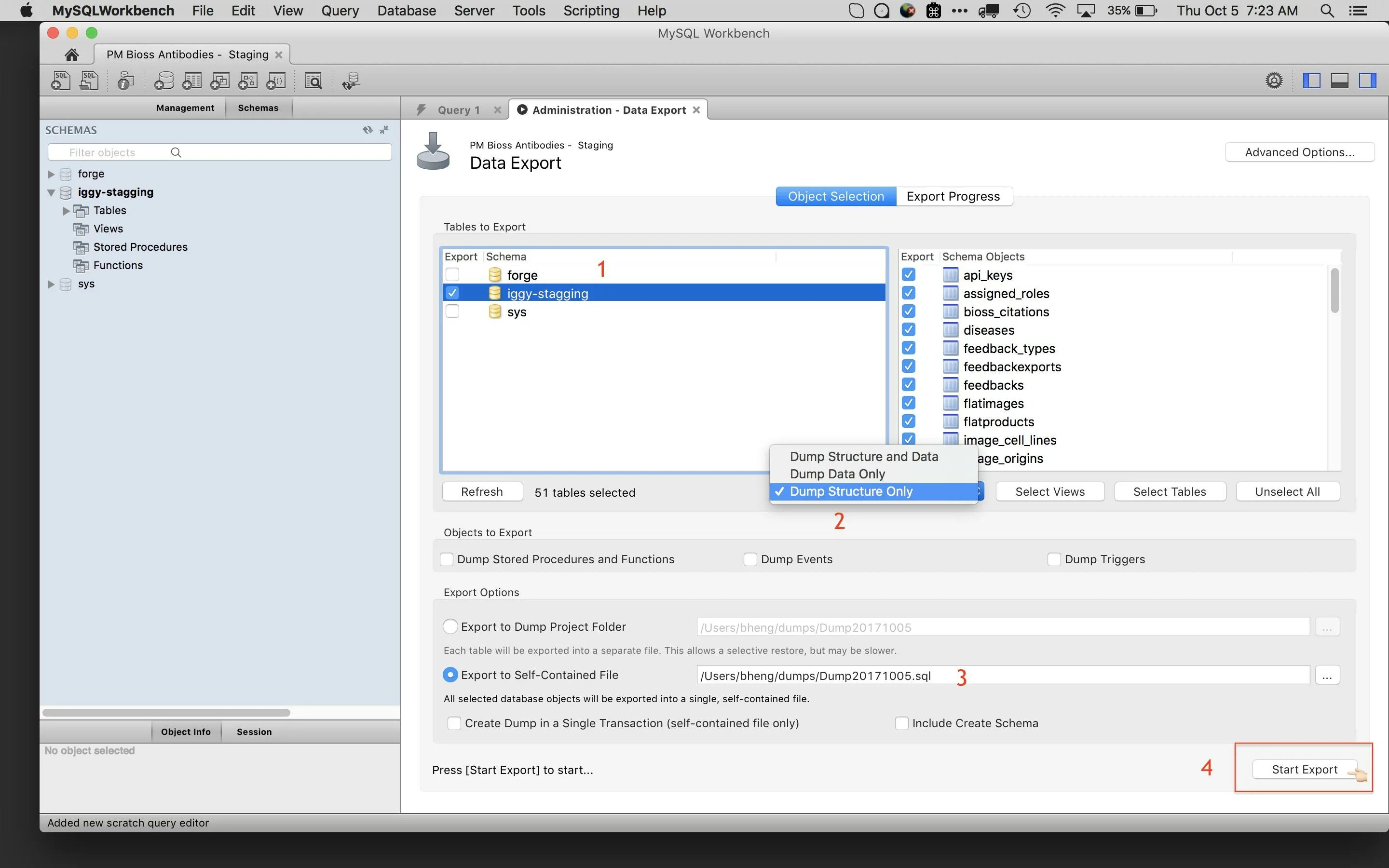This screenshot has width=1389, height=868.
Task: Enable the forge schema export checkbox
Action: tap(452, 275)
